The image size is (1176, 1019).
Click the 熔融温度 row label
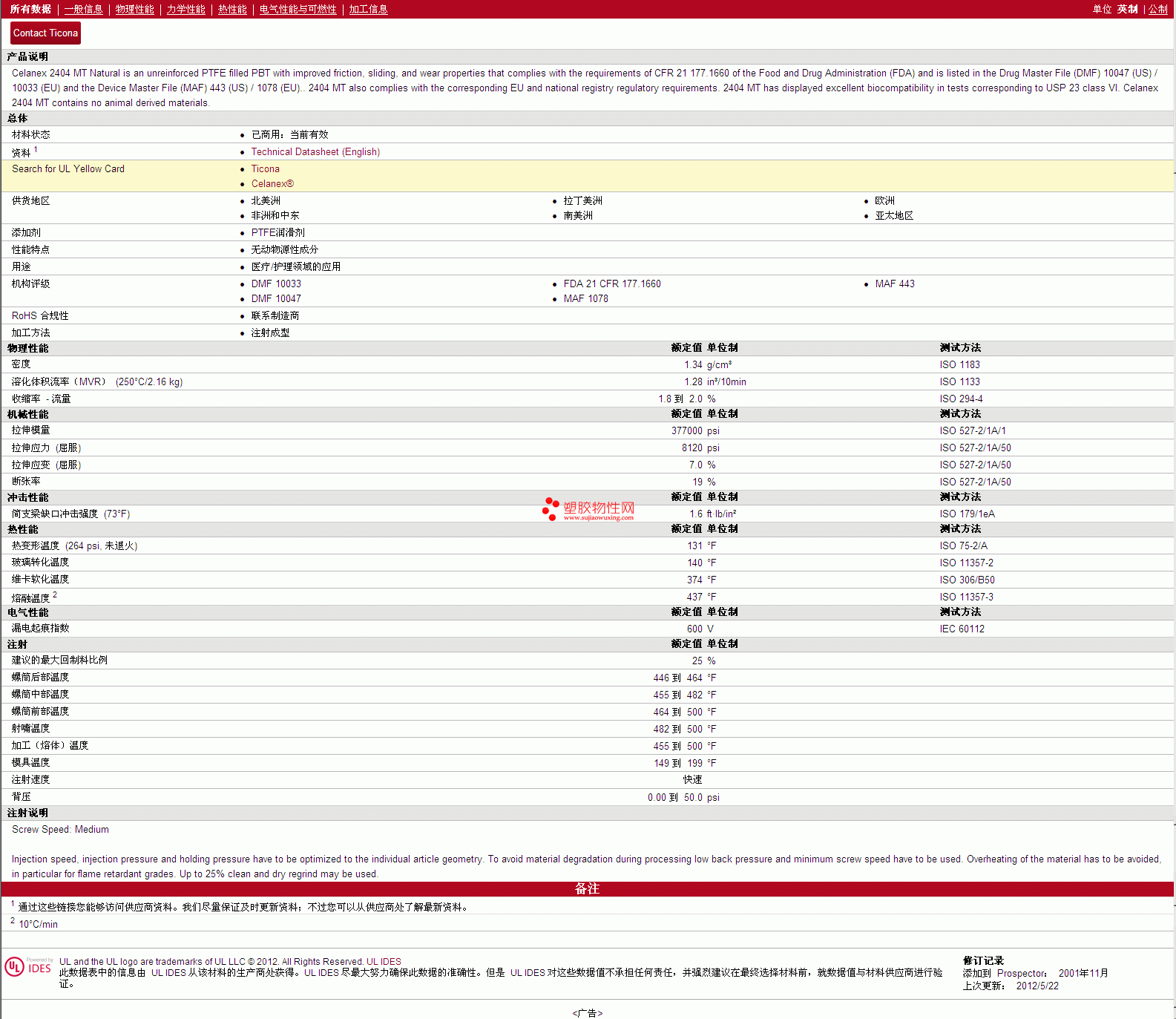[x=30, y=597]
